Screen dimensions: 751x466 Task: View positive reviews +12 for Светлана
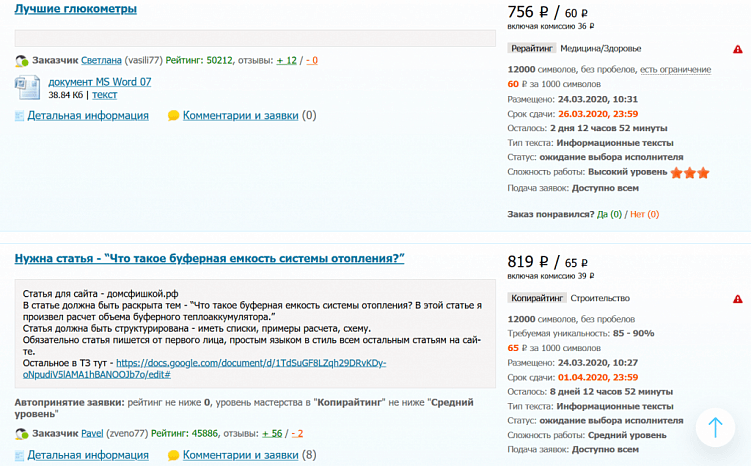[x=286, y=60]
